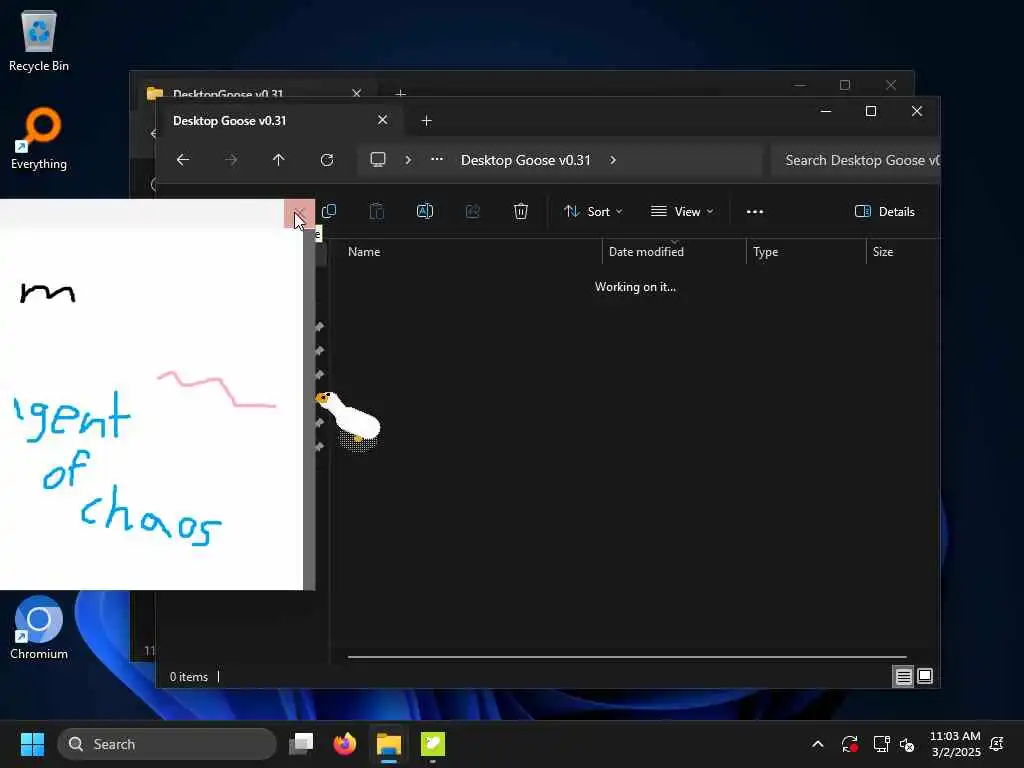The height and width of the screenshot is (768, 1024).
Task: Open Task View on taskbar
Action: point(302,744)
